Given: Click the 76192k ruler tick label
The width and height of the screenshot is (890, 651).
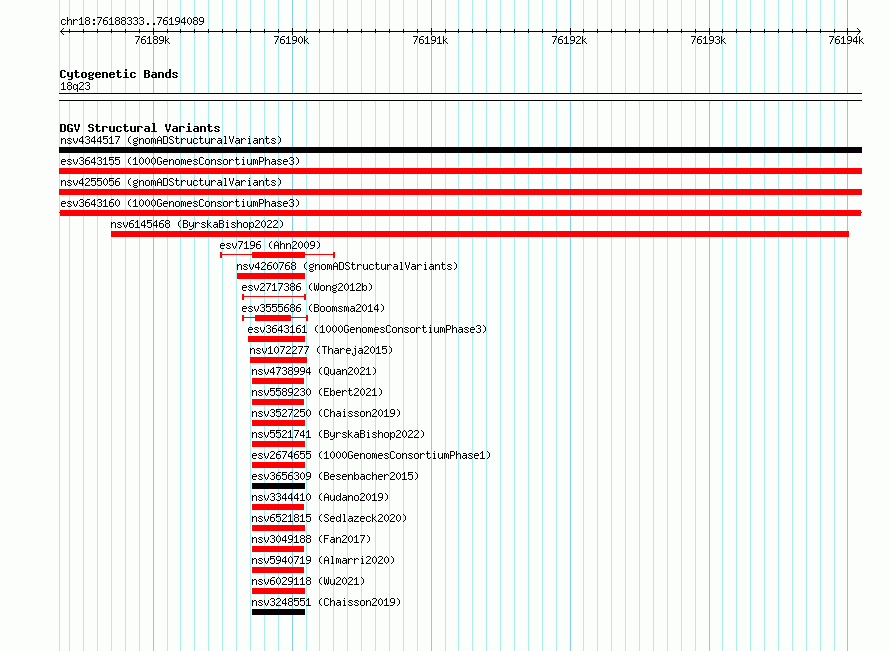Looking at the screenshot, I should 569,40.
